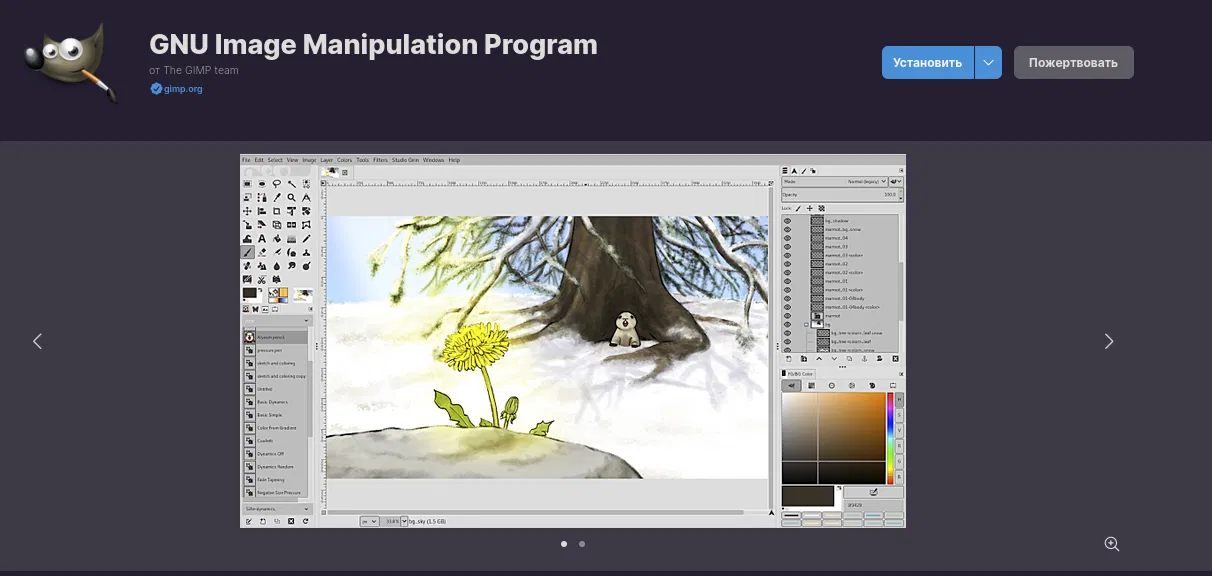Select the second carousel pagination dot

click(x=582, y=544)
